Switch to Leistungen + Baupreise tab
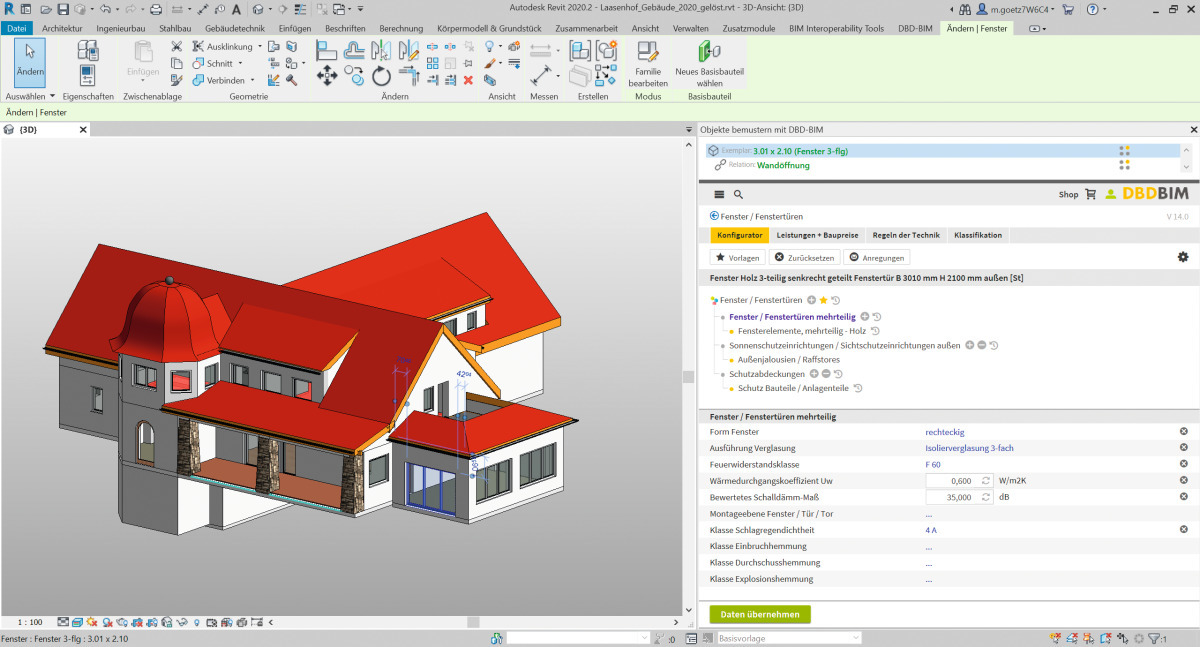Screen dimensions: 1200x647 (x=818, y=235)
